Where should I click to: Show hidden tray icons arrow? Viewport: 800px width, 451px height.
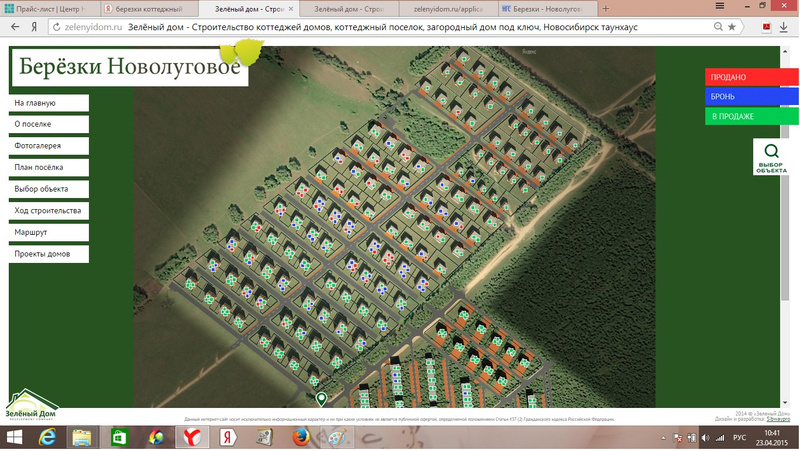[663, 438]
